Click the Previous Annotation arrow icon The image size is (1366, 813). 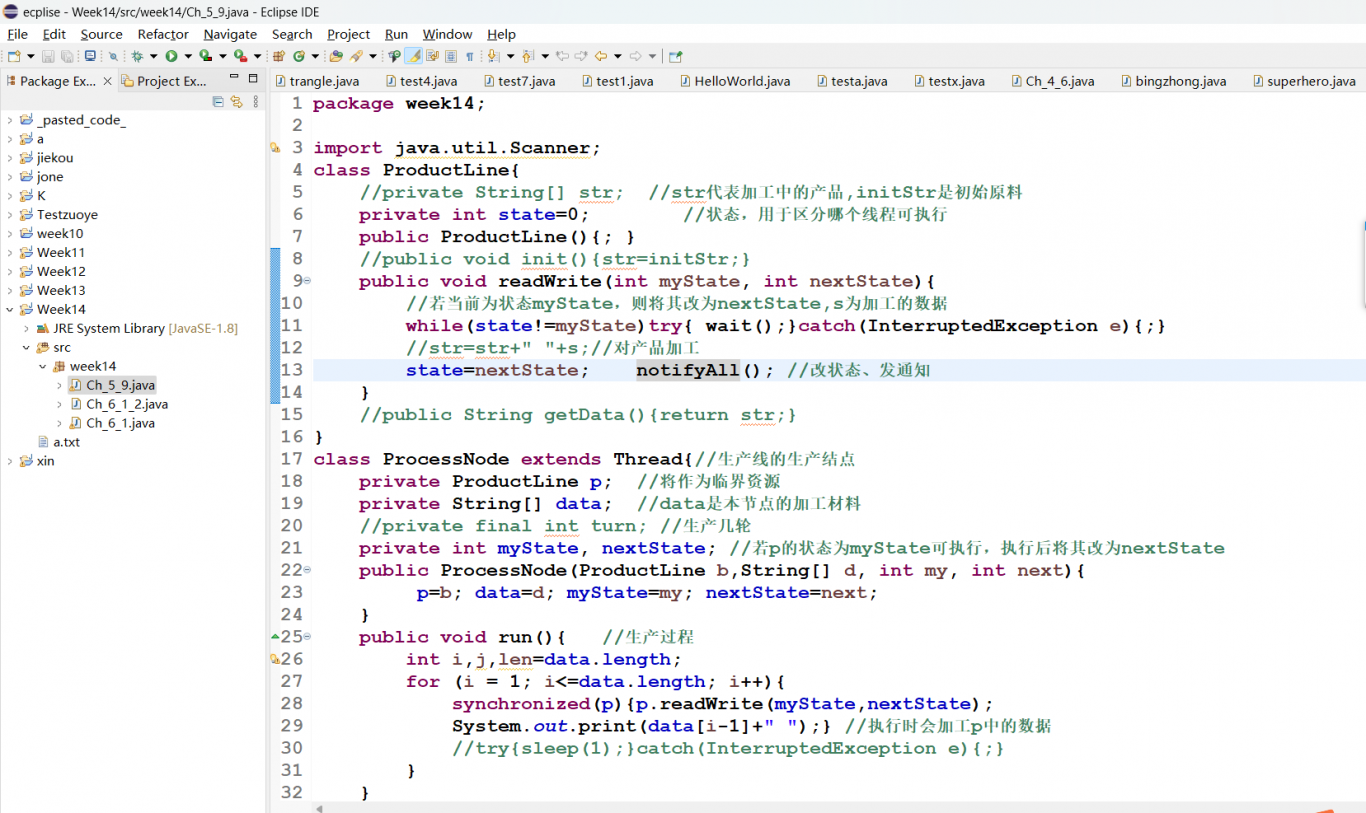pos(528,56)
